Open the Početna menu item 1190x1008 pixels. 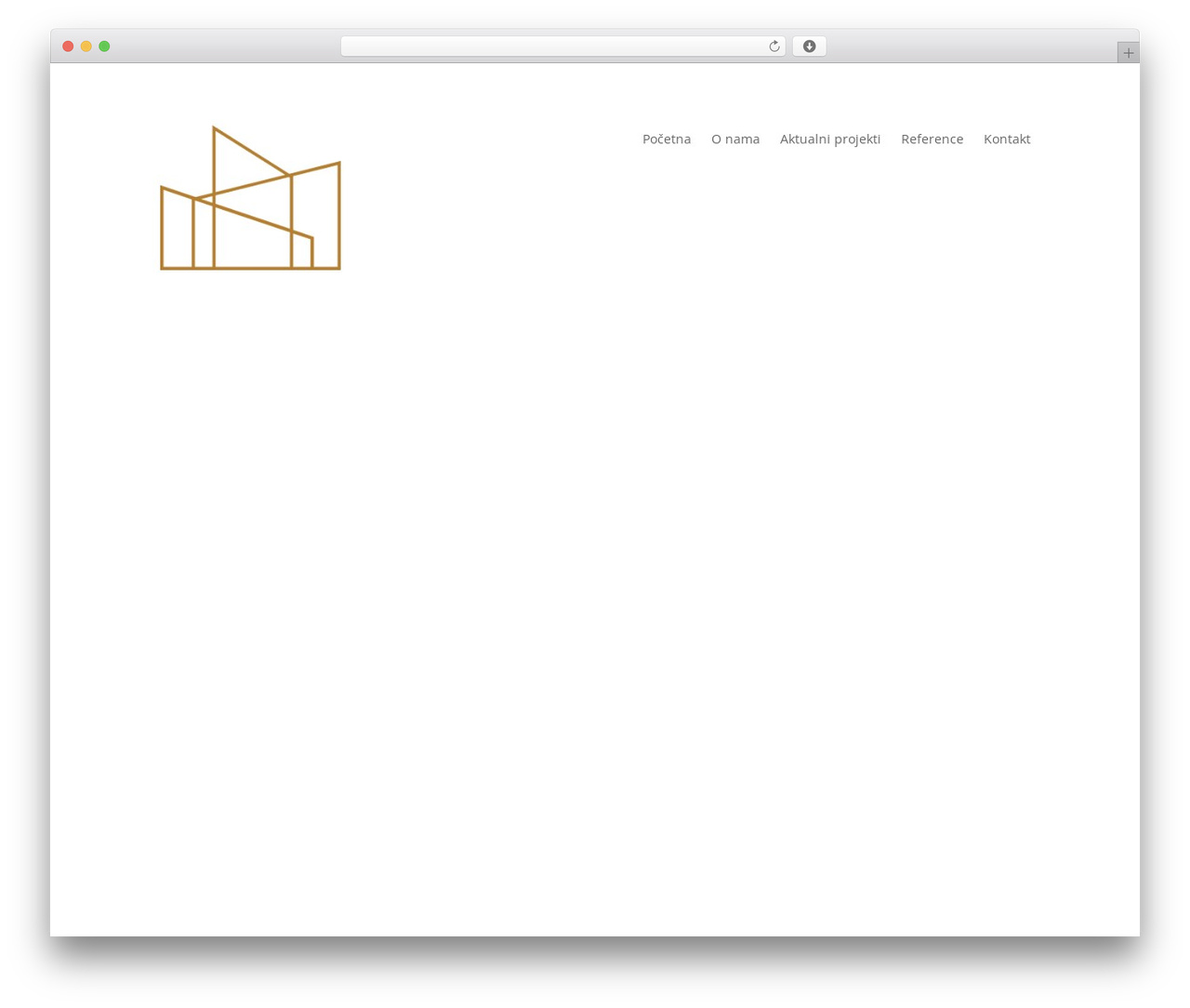pyautogui.click(x=667, y=139)
